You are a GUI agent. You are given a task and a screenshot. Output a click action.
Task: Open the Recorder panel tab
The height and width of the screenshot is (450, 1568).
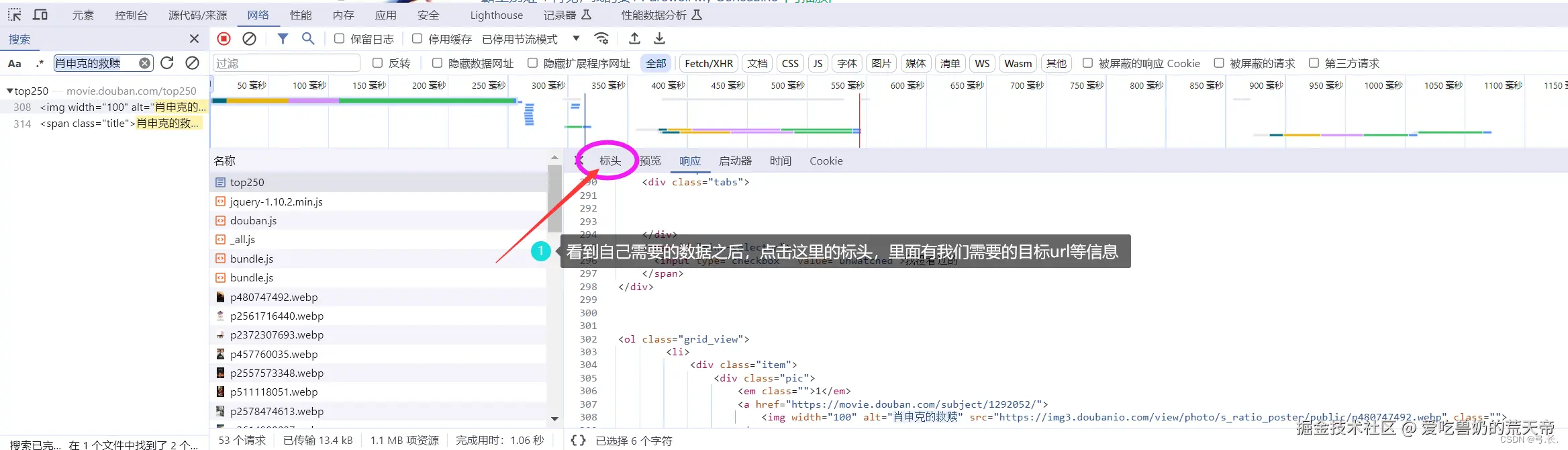point(567,15)
